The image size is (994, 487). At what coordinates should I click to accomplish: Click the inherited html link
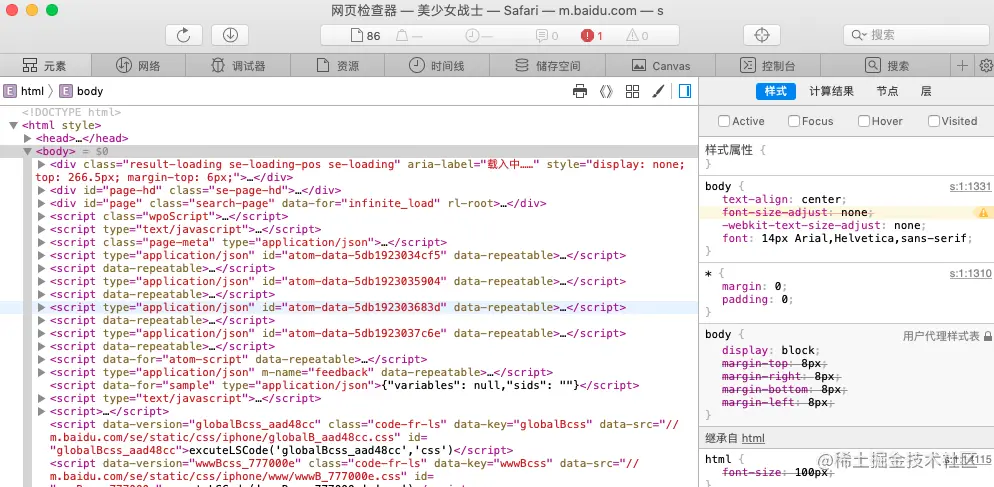(753, 438)
